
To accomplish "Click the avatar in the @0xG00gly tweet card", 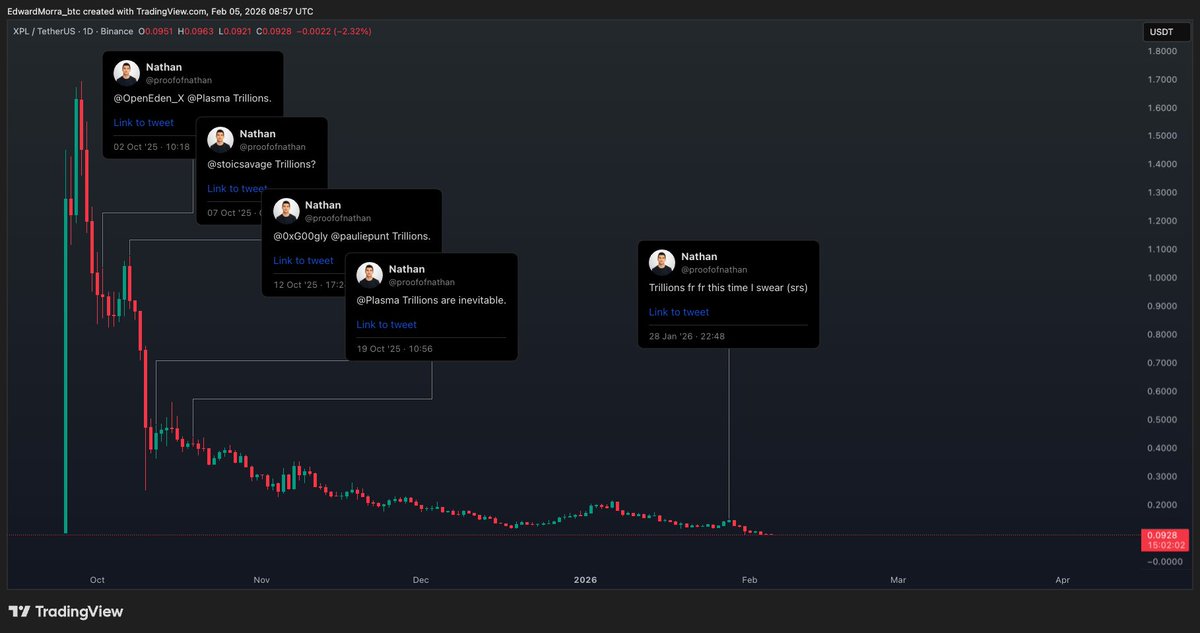I will click(x=287, y=209).
